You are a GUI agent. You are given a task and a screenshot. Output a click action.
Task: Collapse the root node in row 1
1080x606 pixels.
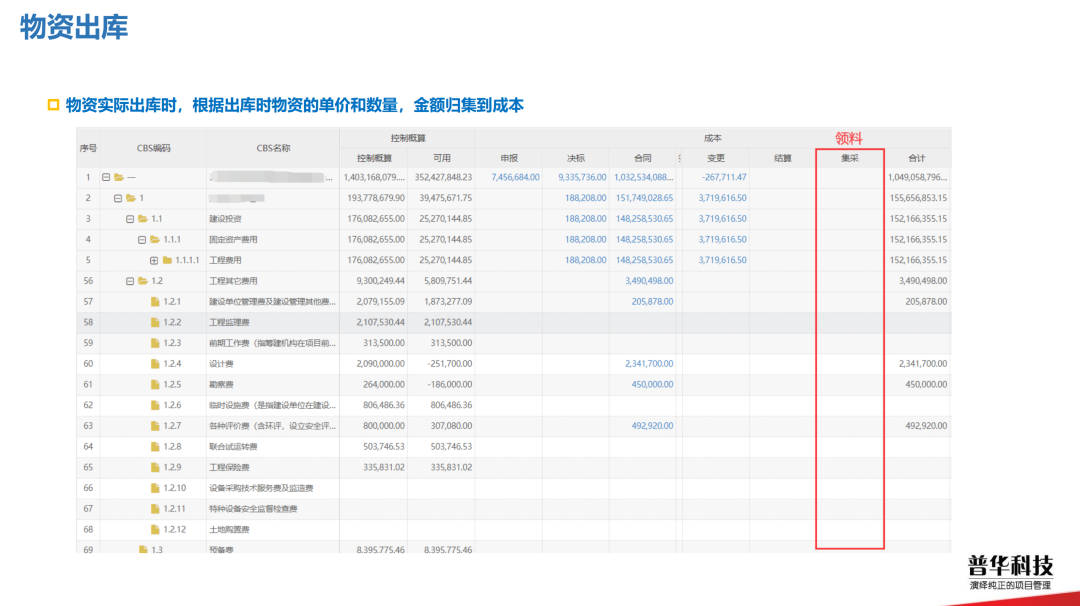(106, 178)
